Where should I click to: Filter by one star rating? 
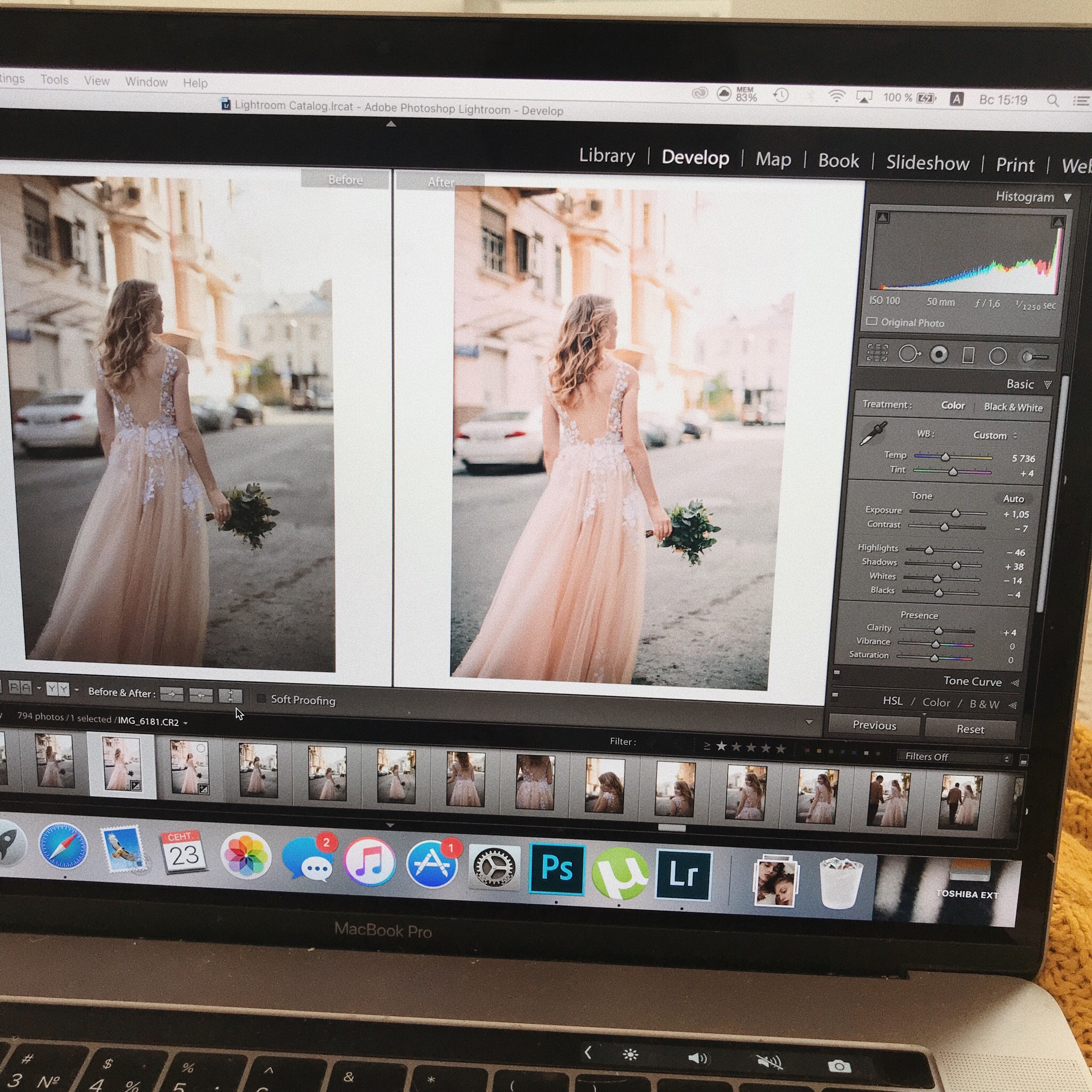721,746
